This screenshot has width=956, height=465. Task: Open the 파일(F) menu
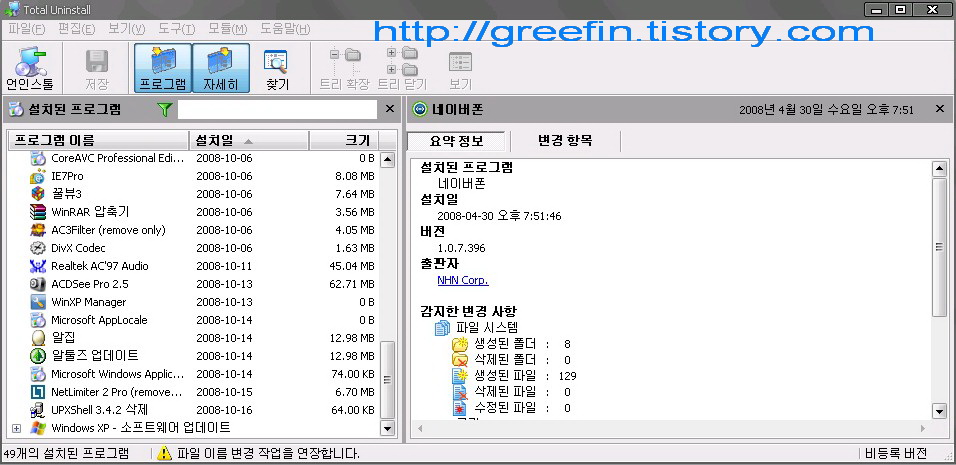click(27, 29)
